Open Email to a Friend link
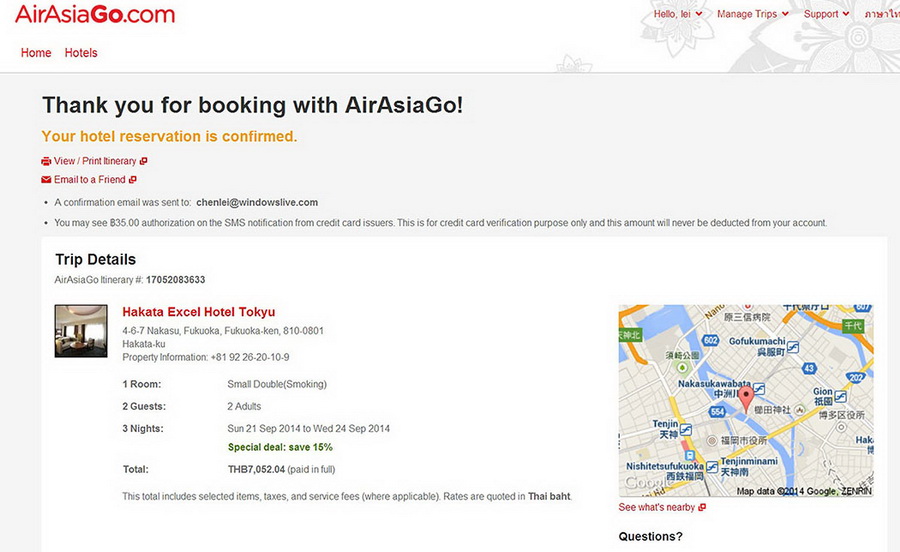 pyautogui.click(x=90, y=180)
